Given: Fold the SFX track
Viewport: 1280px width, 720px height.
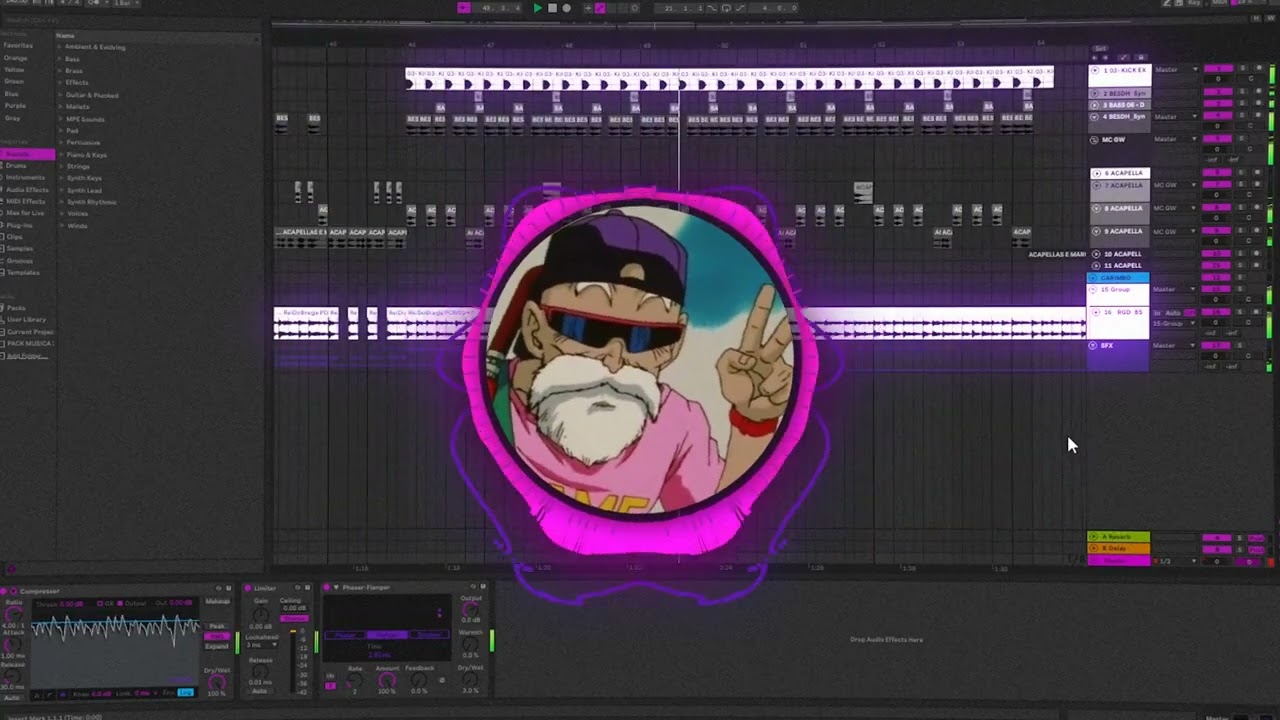Looking at the screenshot, I should (1092, 345).
